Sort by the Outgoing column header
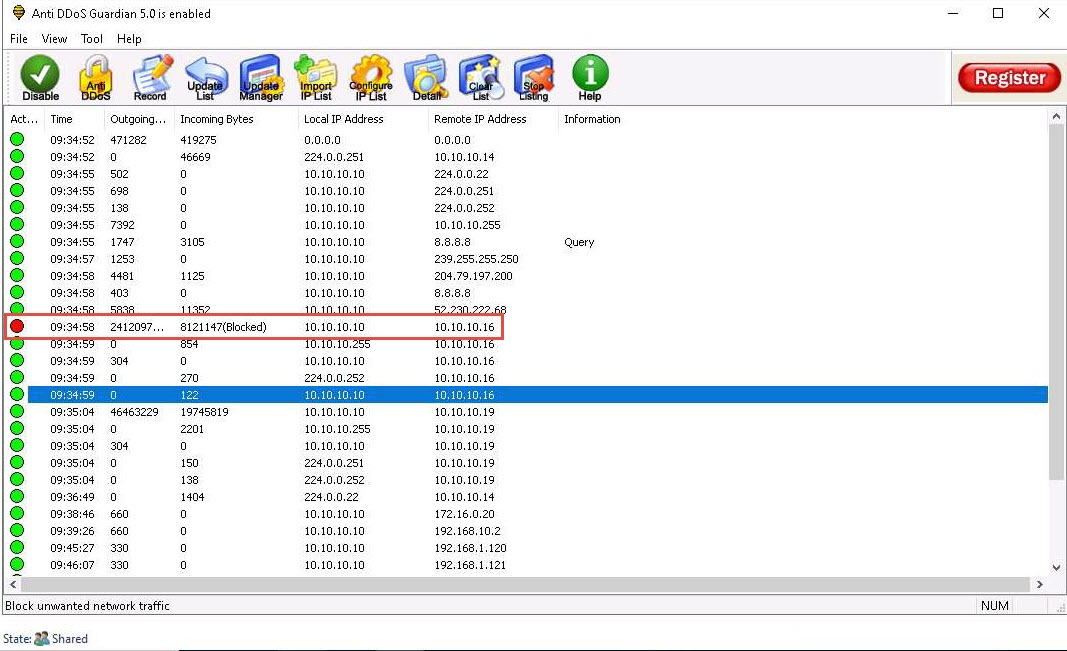This screenshot has height=651, width=1067. 138,119
